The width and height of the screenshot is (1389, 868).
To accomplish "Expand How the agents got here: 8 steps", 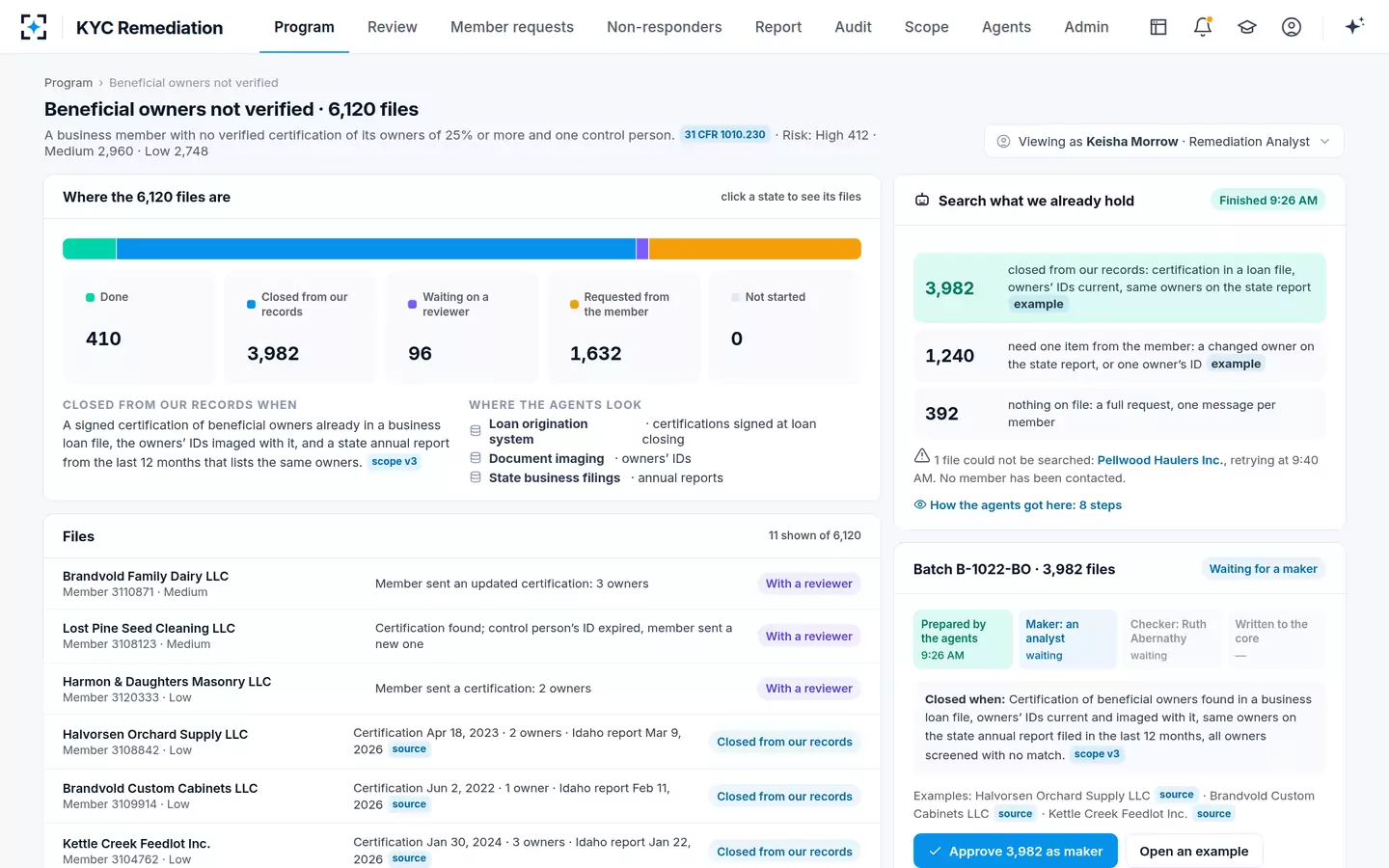I will pyautogui.click(x=1018, y=505).
